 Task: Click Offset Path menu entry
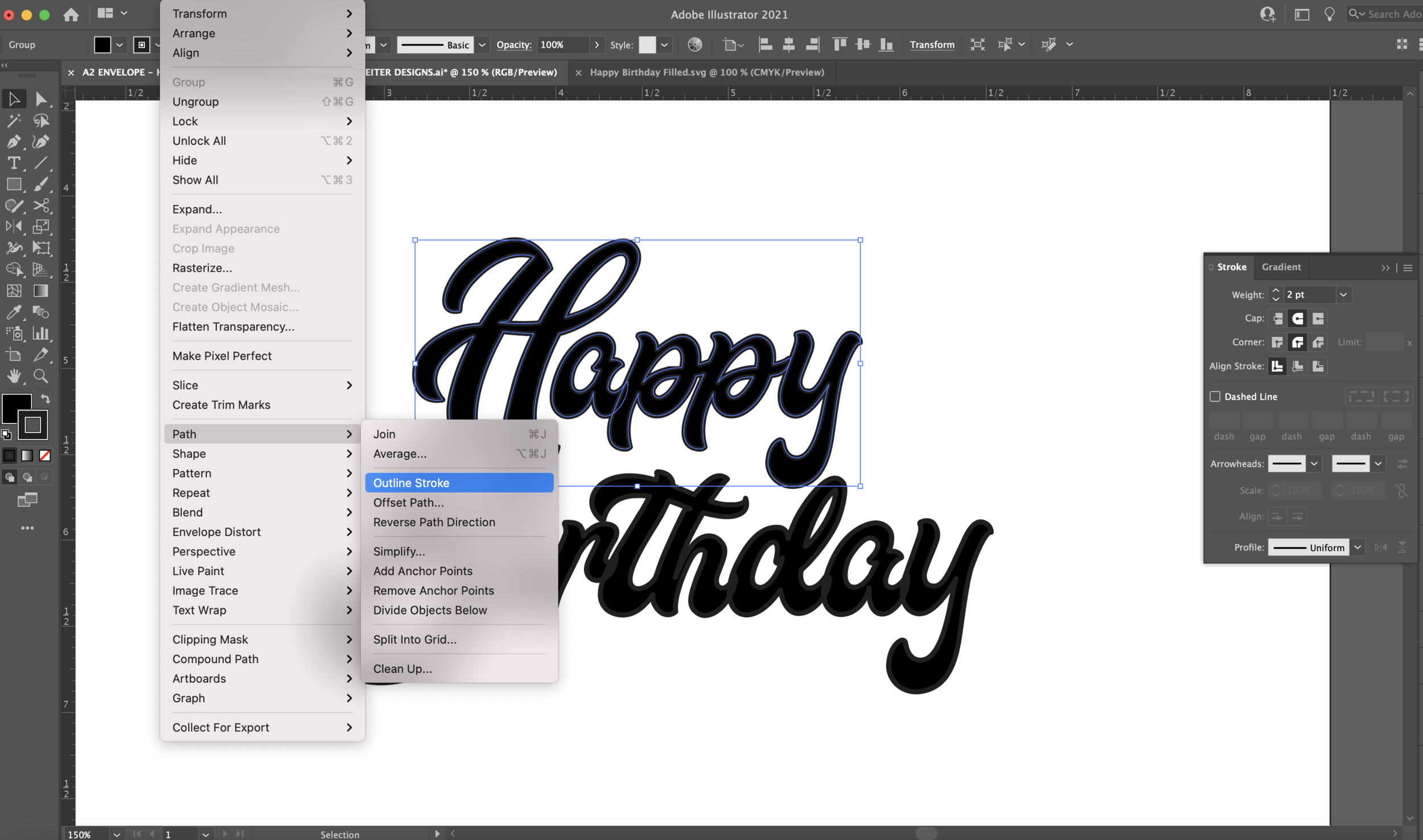(x=408, y=502)
